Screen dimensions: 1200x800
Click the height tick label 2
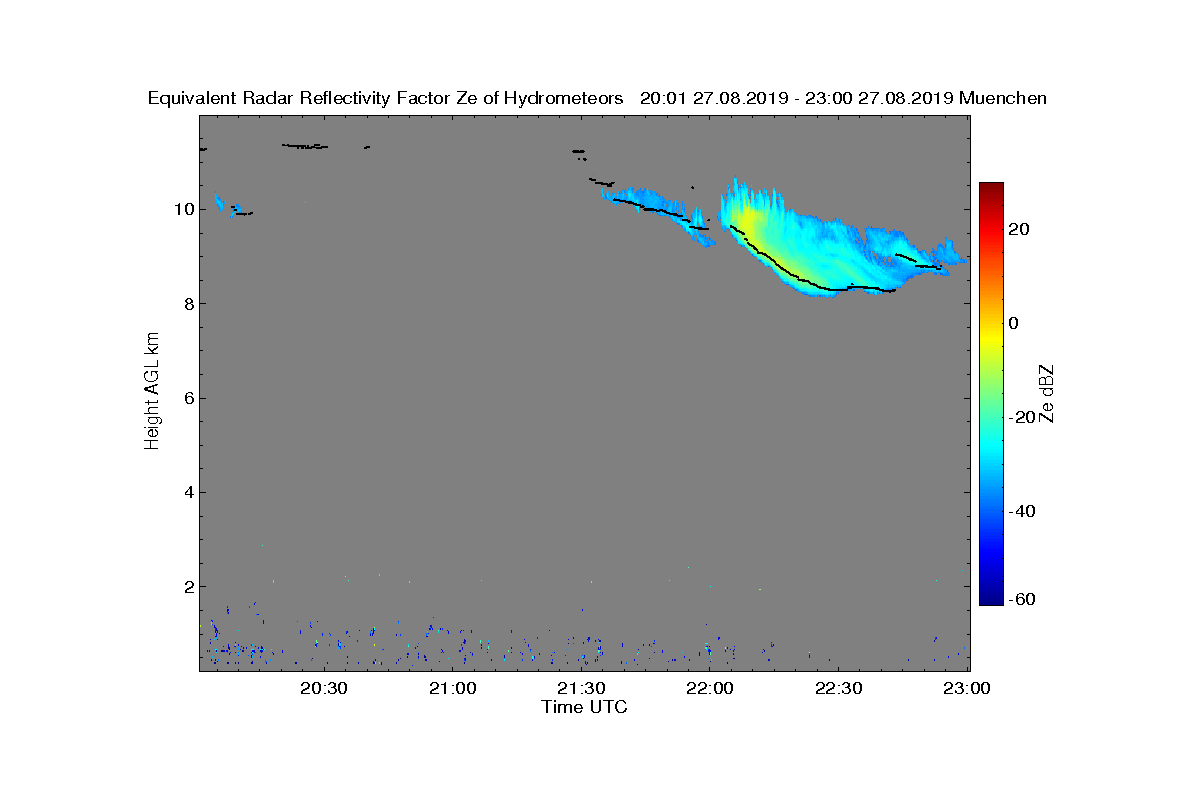click(188, 586)
